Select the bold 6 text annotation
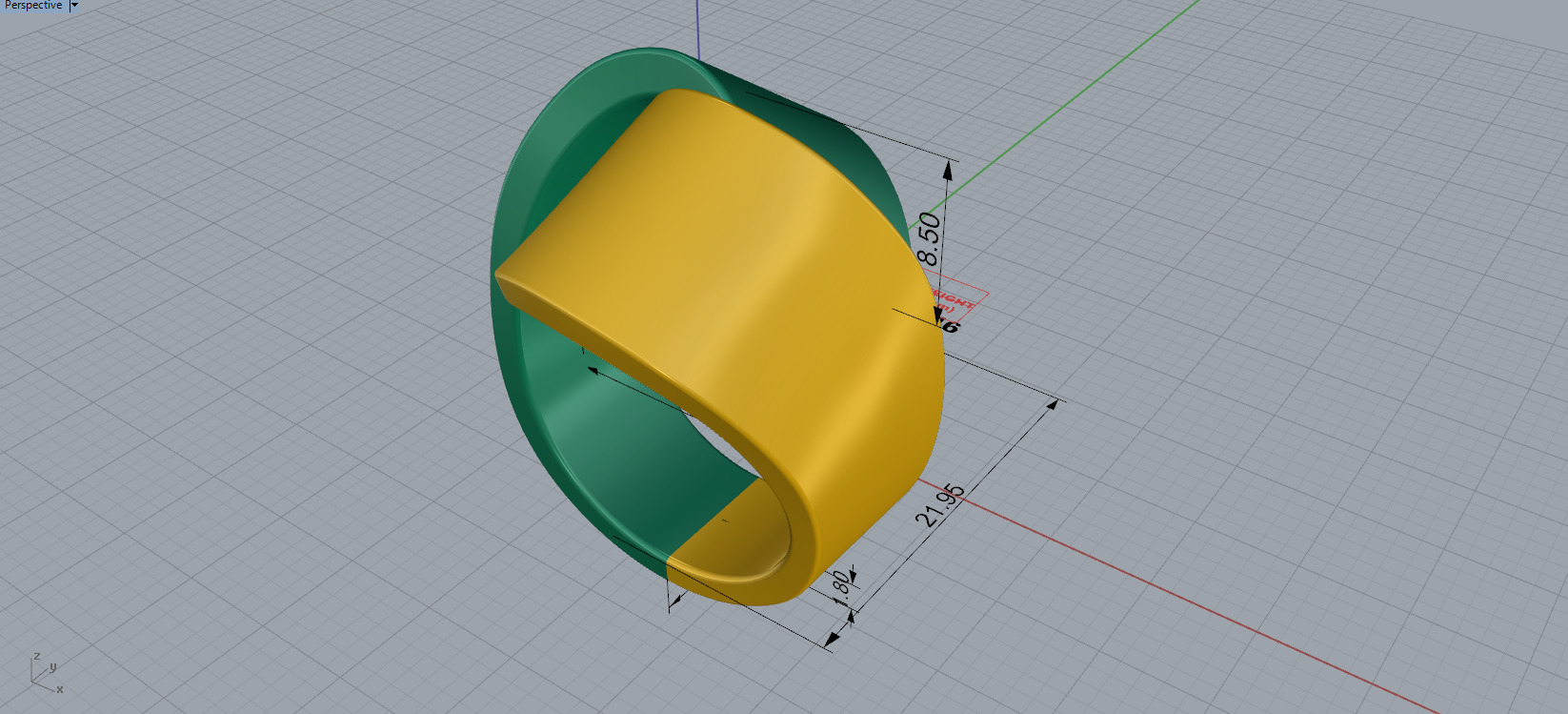Viewport: 1568px width, 714px height. click(950, 326)
